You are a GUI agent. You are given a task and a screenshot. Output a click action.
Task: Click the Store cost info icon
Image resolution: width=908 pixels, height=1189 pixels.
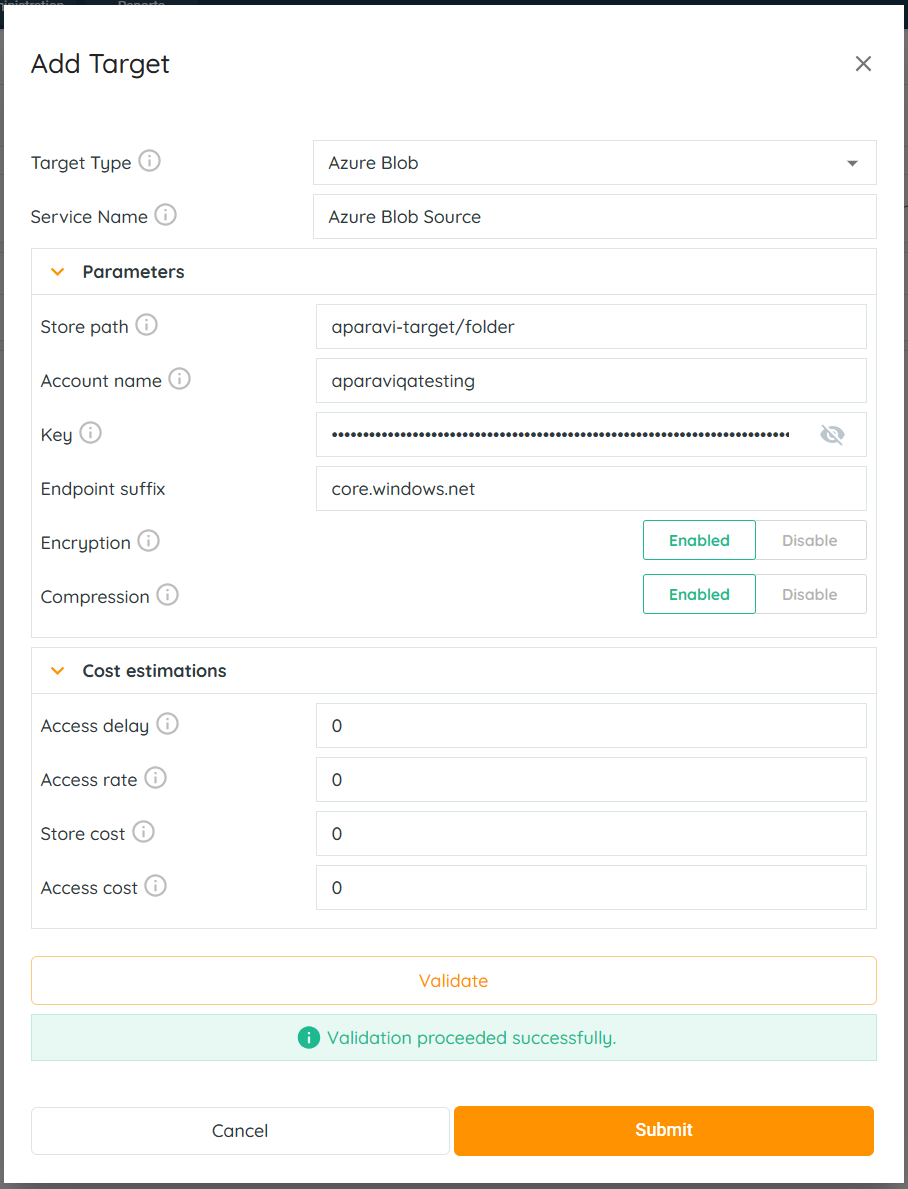pos(144,832)
